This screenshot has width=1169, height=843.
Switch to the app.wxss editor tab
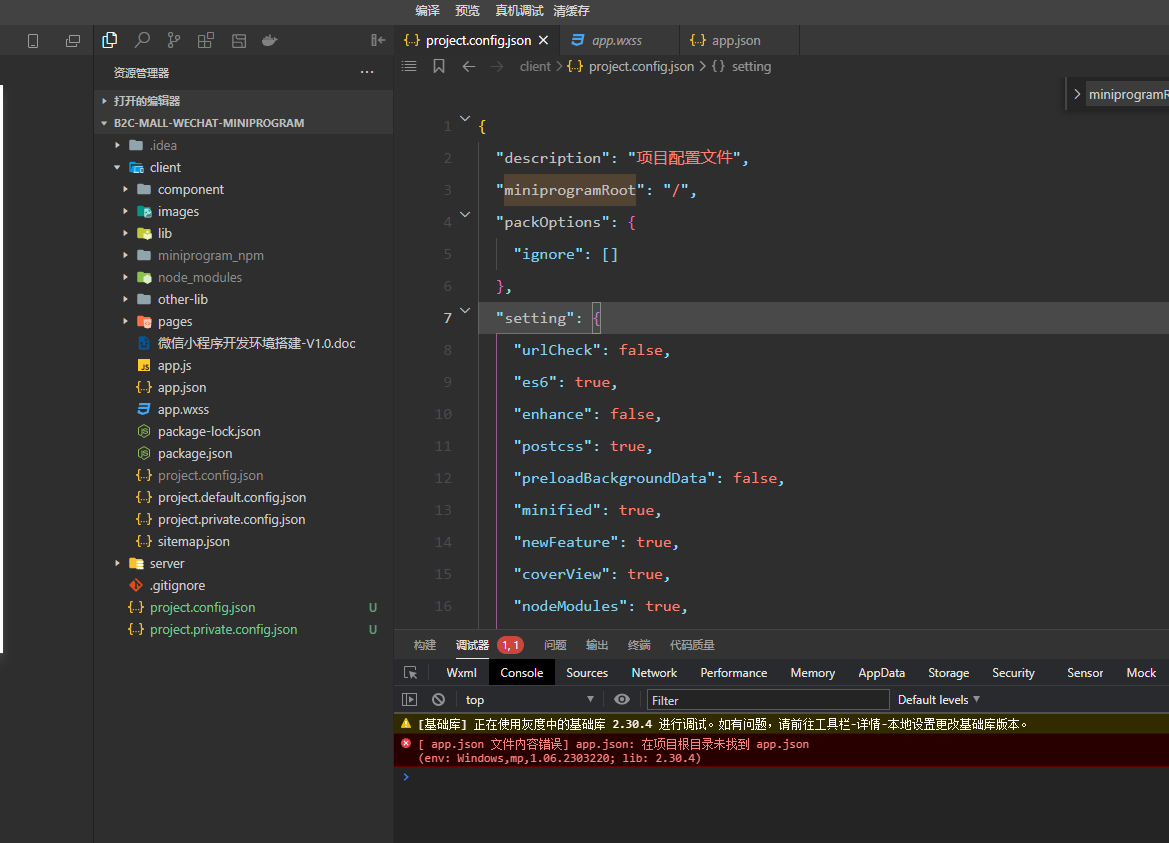[616, 41]
